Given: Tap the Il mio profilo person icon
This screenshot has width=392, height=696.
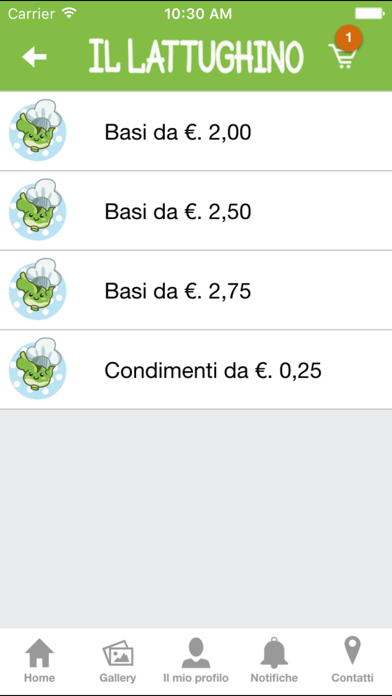Looking at the screenshot, I should 196,653.
